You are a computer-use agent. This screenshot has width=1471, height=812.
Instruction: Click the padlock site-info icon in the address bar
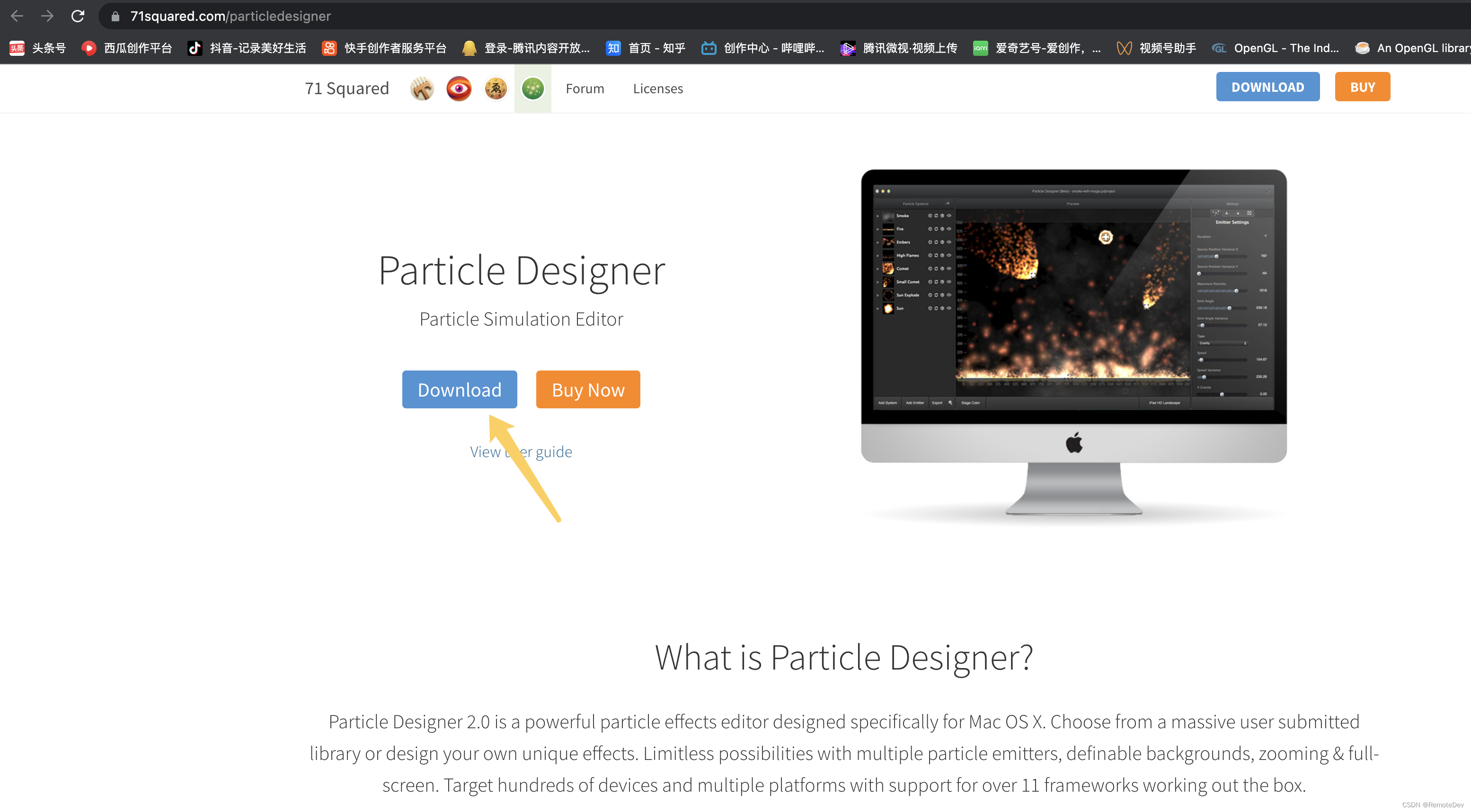coord(115,16)
